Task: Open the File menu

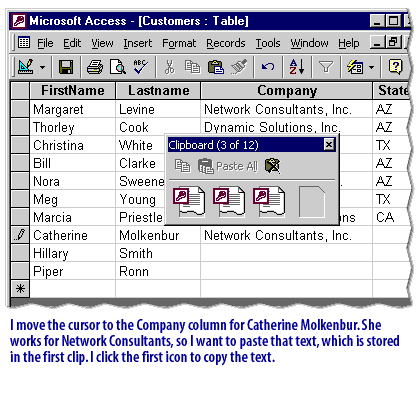Action: coord(45,43)
